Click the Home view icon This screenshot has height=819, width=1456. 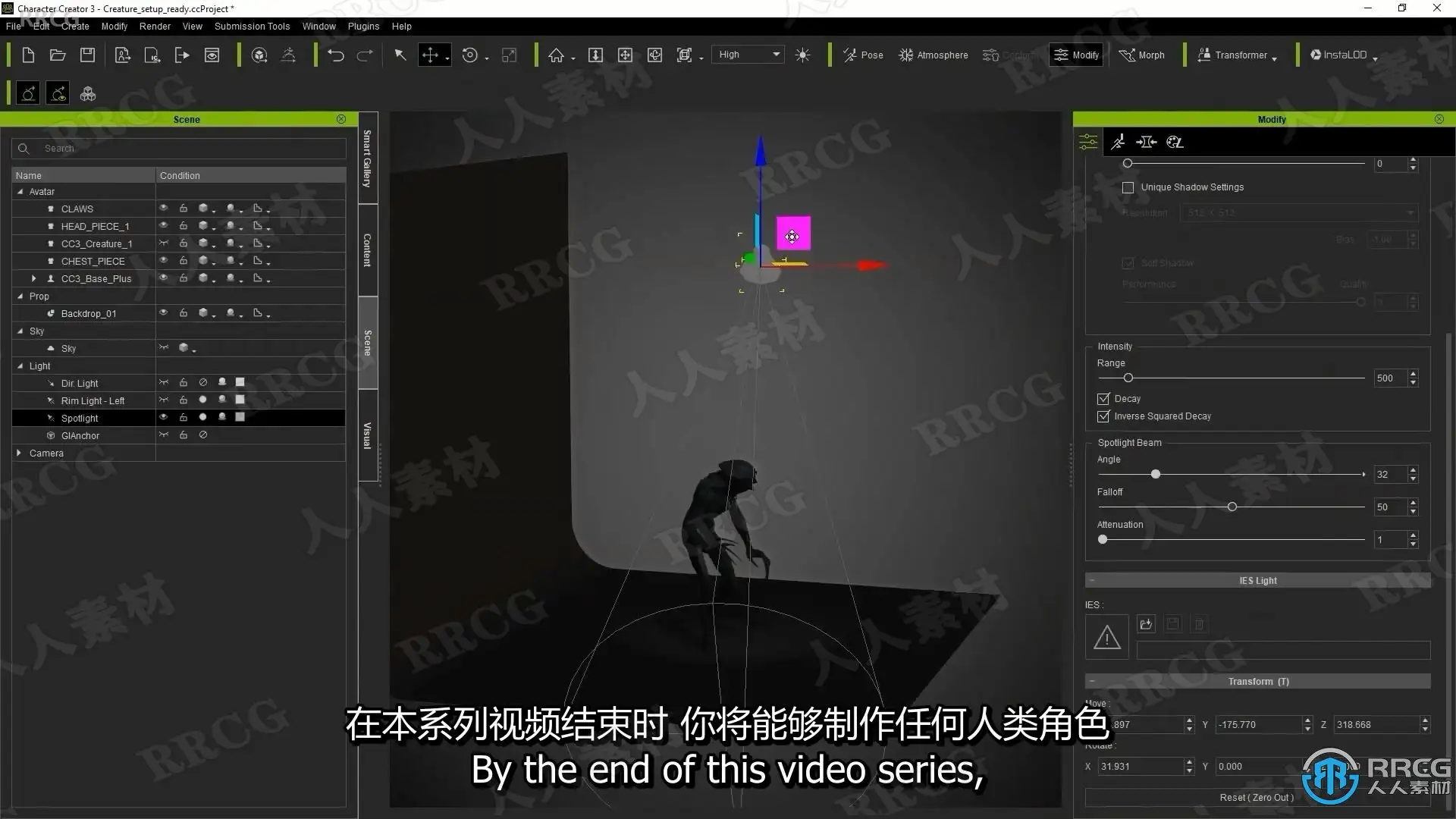click(x=557, y=55)
